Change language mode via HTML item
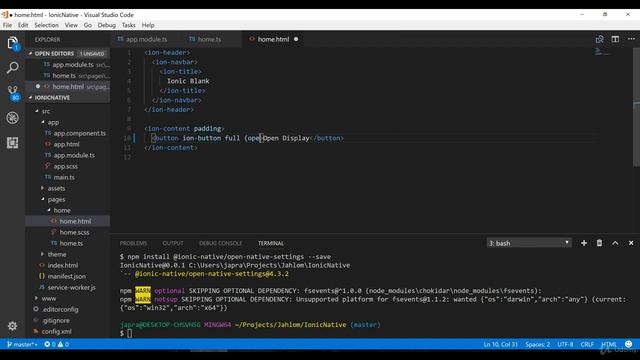 point(609,344)
